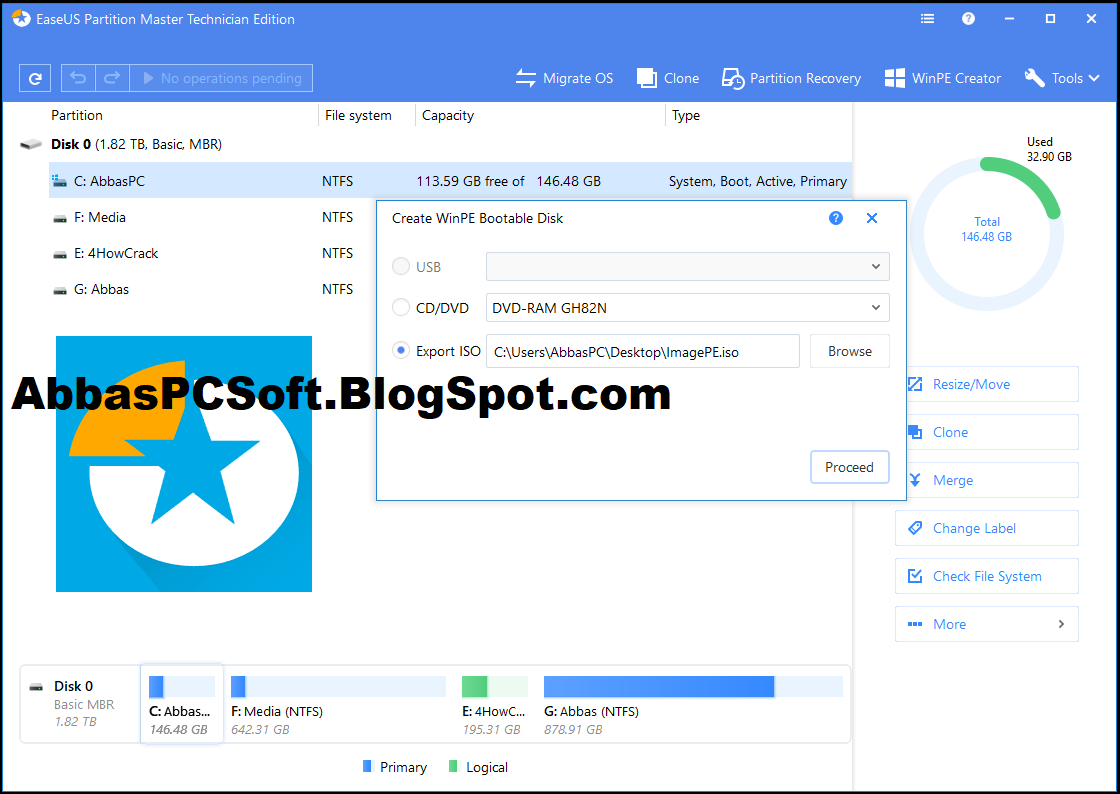This screenshot has width=1120, height=794.
Task: Open Migrate OS tool
Action: click(x=564, y=78)
